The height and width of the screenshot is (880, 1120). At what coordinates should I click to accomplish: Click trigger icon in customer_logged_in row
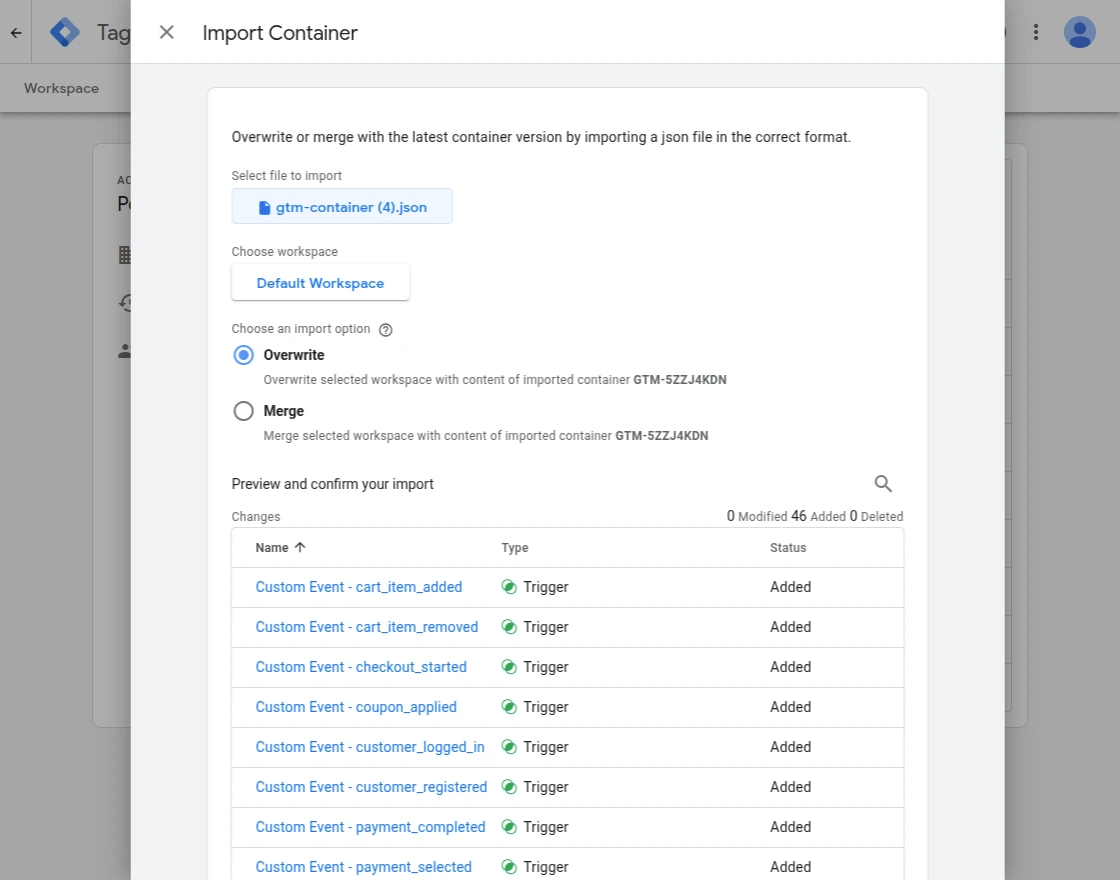point(509,747)
